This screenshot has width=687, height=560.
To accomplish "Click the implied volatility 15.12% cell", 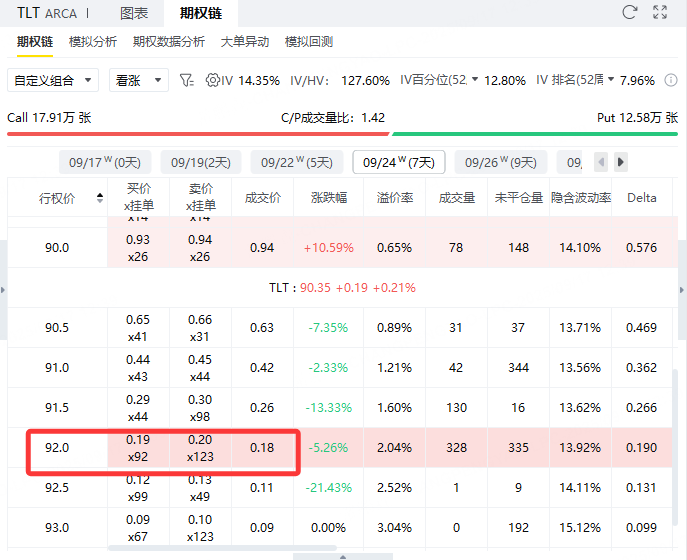I will (x=581, y=528).
